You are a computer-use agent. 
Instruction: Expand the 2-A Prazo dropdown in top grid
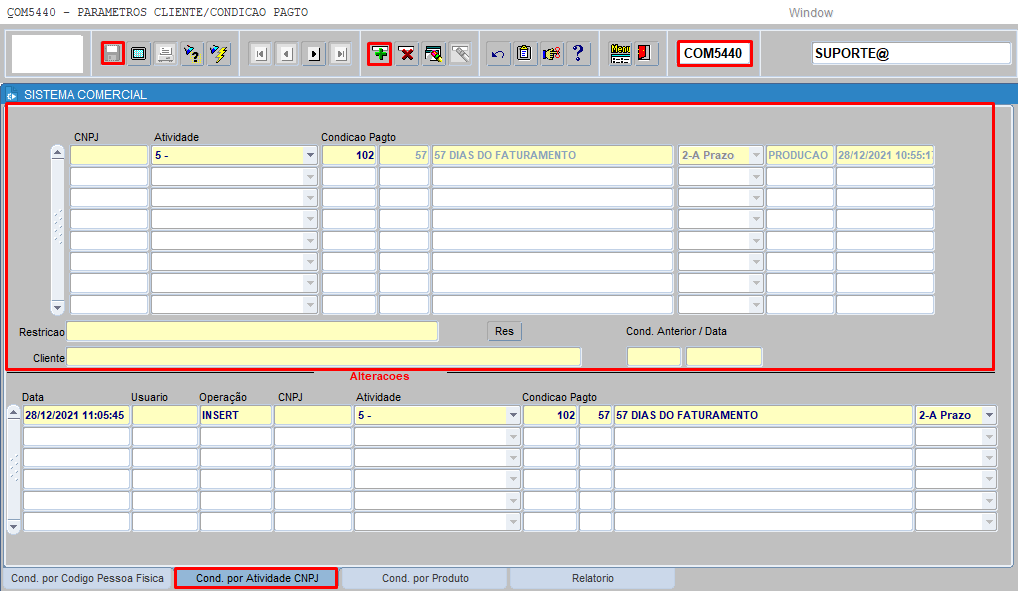[756, 156]
